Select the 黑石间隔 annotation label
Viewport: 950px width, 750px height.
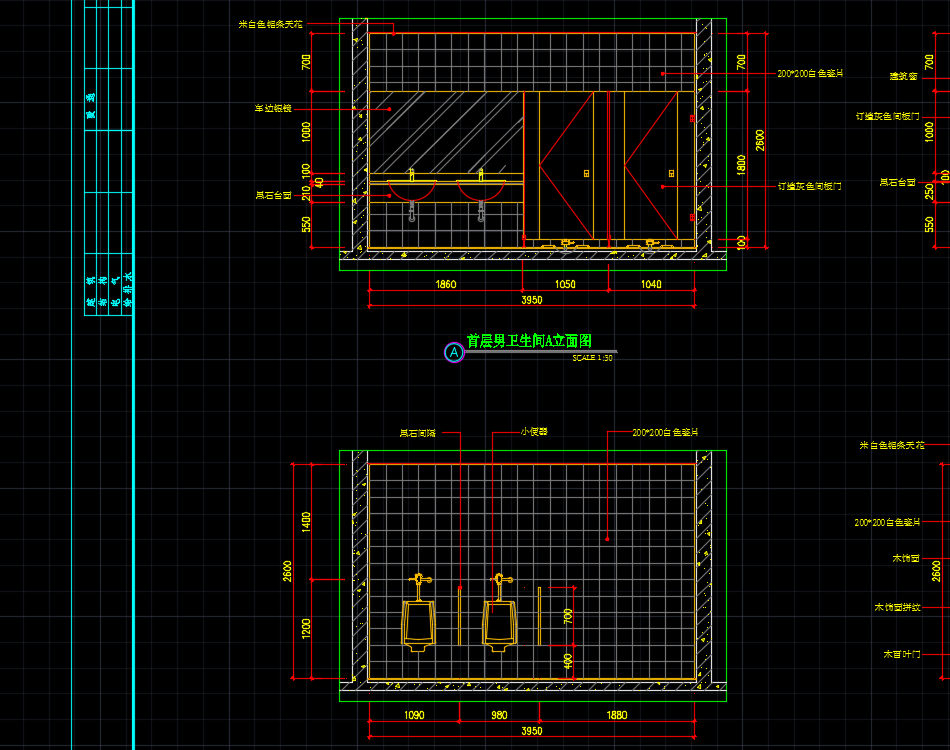418,433
